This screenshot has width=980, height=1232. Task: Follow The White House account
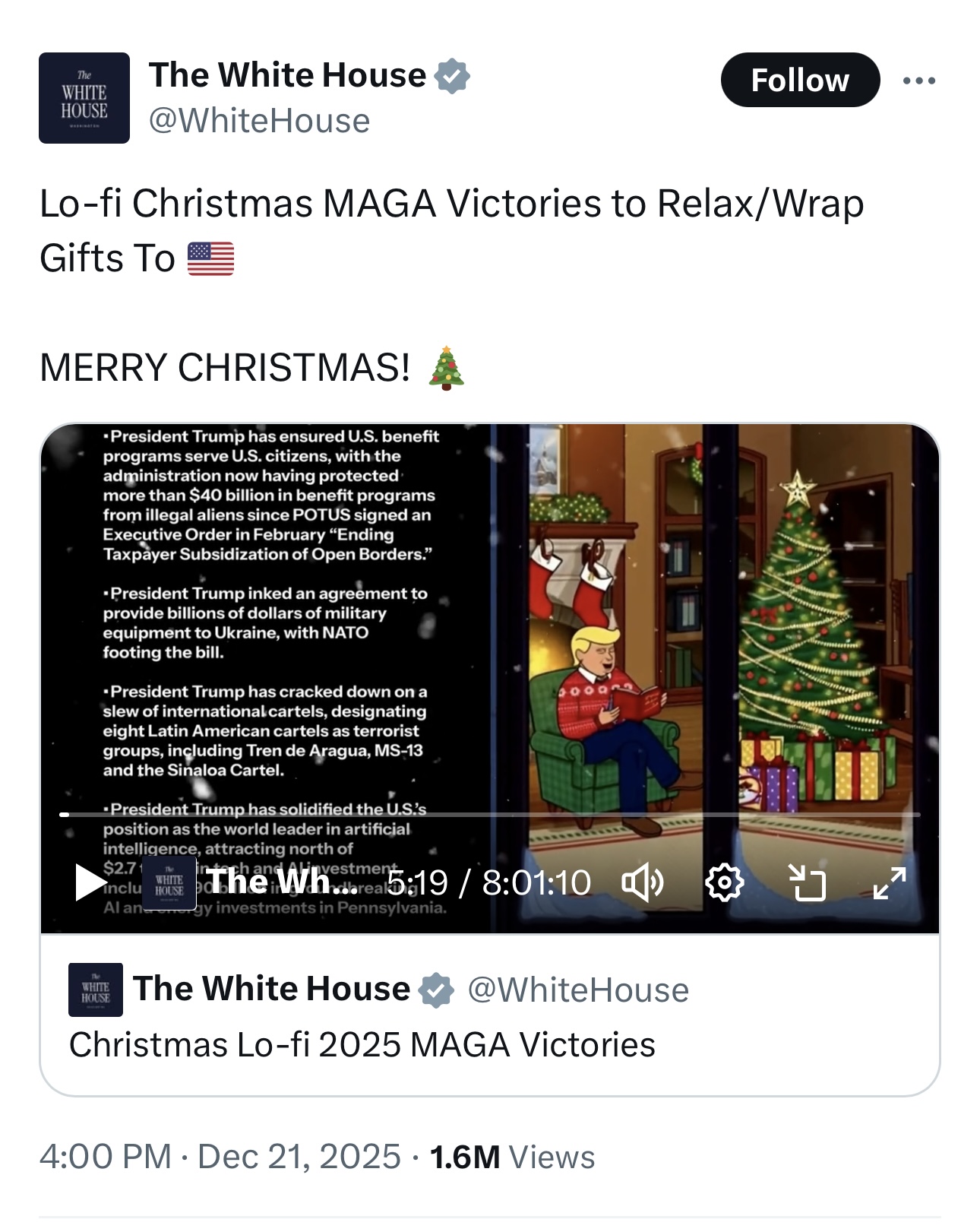[x=800, y=80]
